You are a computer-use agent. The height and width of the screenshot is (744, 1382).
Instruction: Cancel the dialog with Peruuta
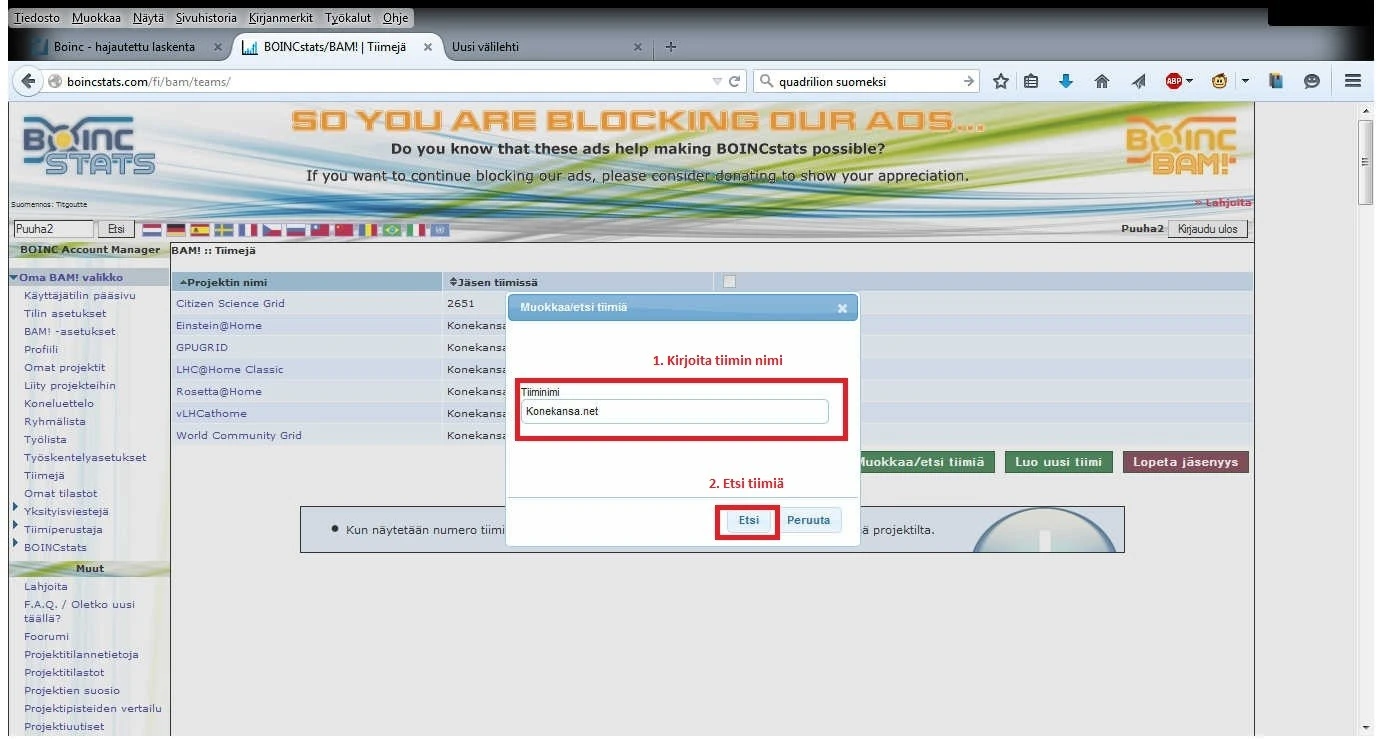809,521
